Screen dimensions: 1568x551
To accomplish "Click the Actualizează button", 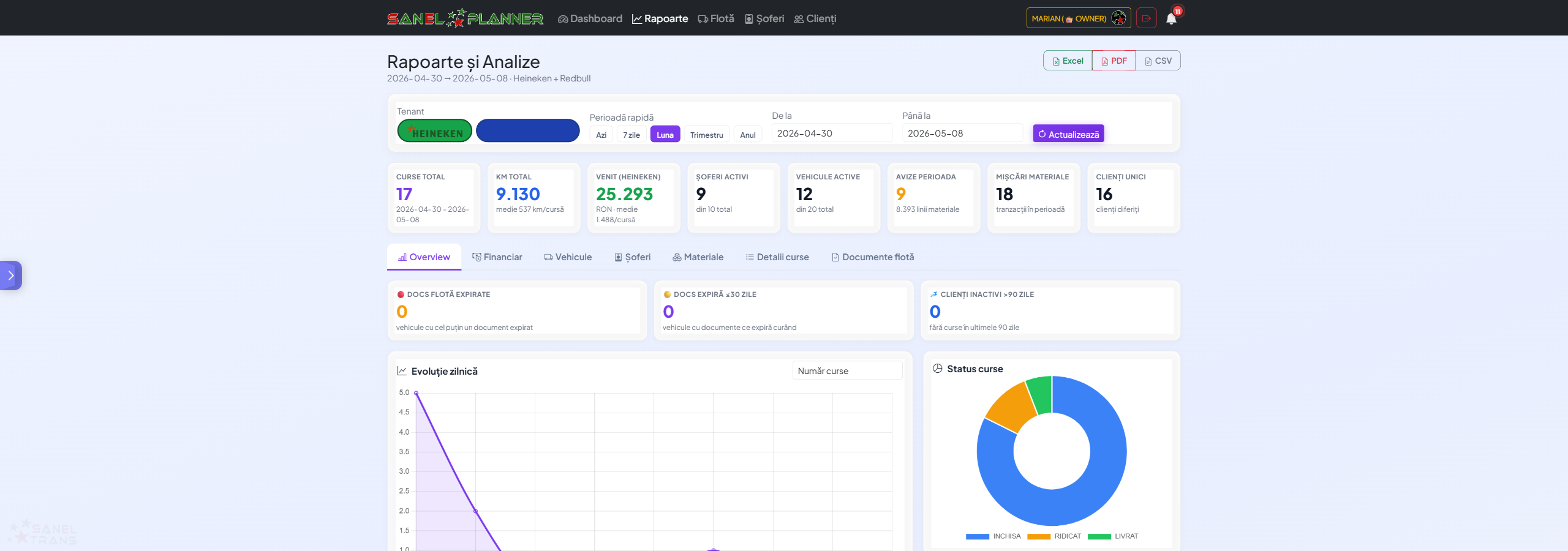I will [1069, 134].
